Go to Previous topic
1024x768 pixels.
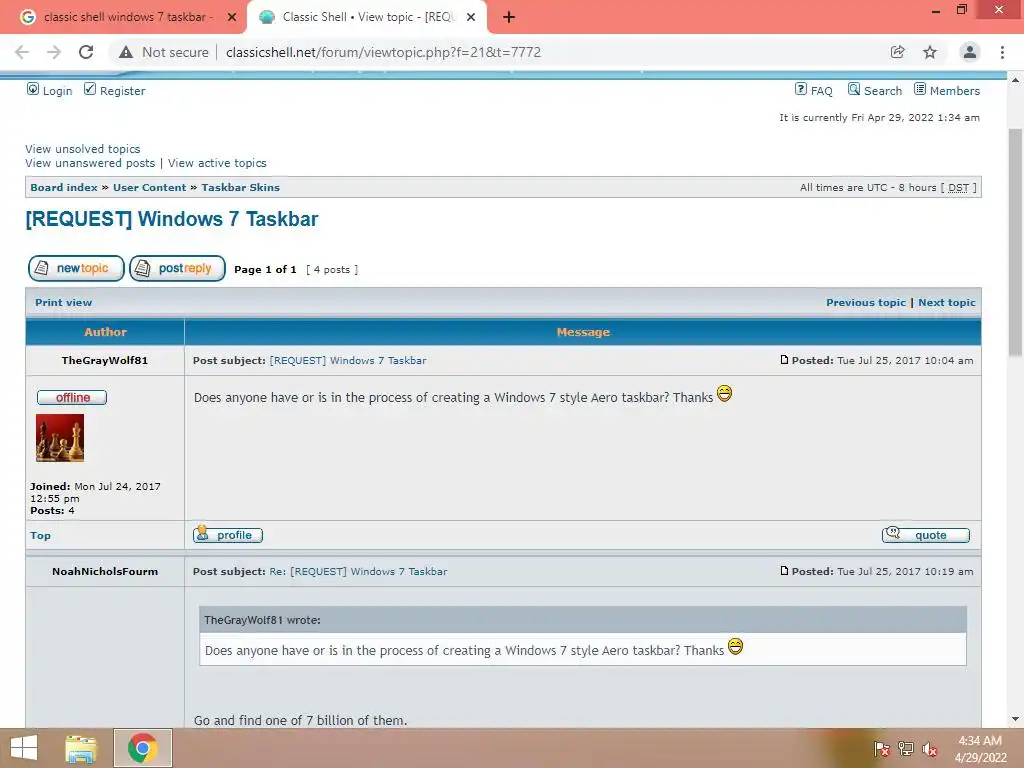click(x=866, y=302)
